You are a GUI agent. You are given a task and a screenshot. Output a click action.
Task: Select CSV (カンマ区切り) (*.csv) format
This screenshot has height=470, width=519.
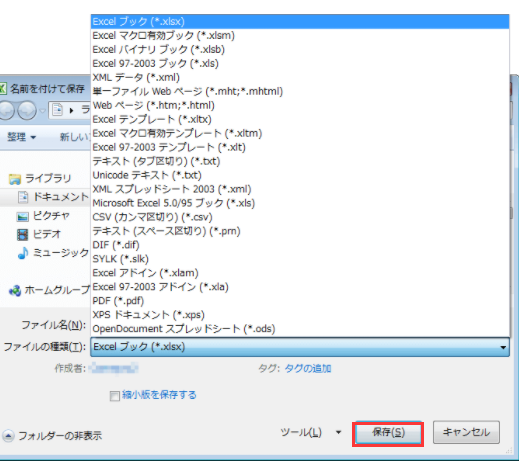click(300, 218)
